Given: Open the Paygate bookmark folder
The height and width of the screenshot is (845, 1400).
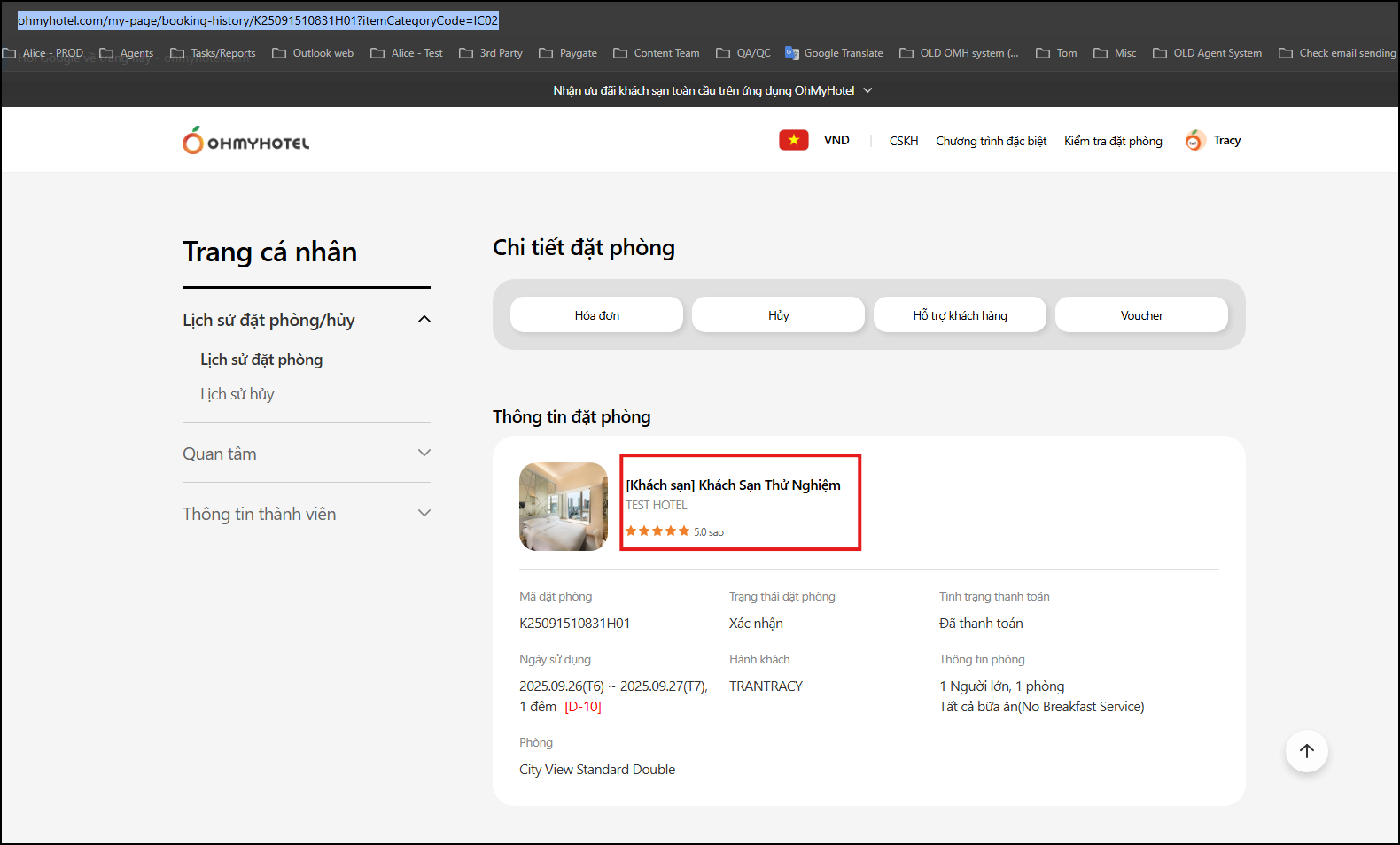Looking at the screenshot, I should coord(568,53).
